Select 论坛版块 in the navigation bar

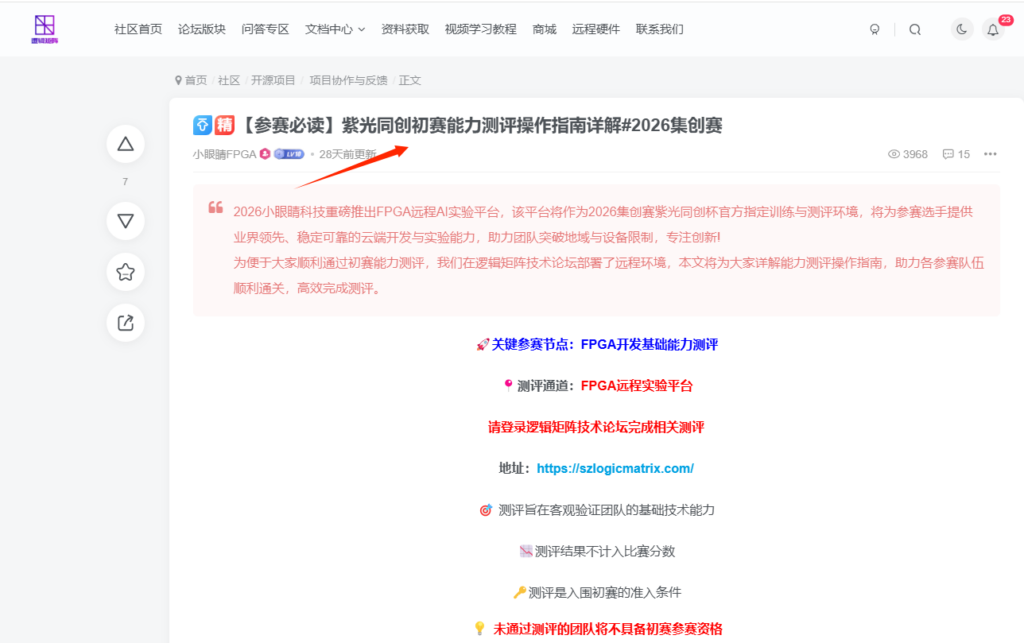coord(203,29)
